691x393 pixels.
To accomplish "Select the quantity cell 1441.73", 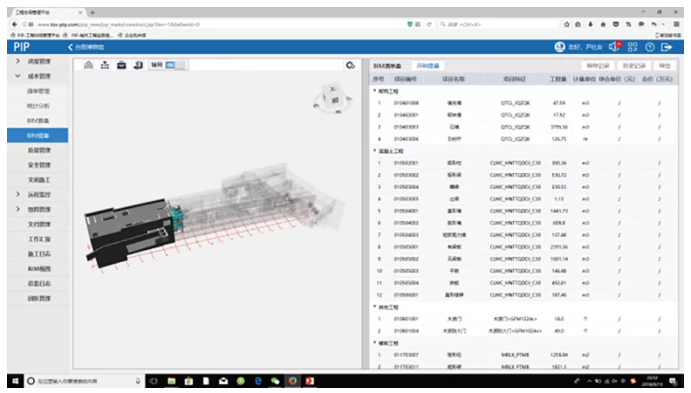I will tap(559, 211).
